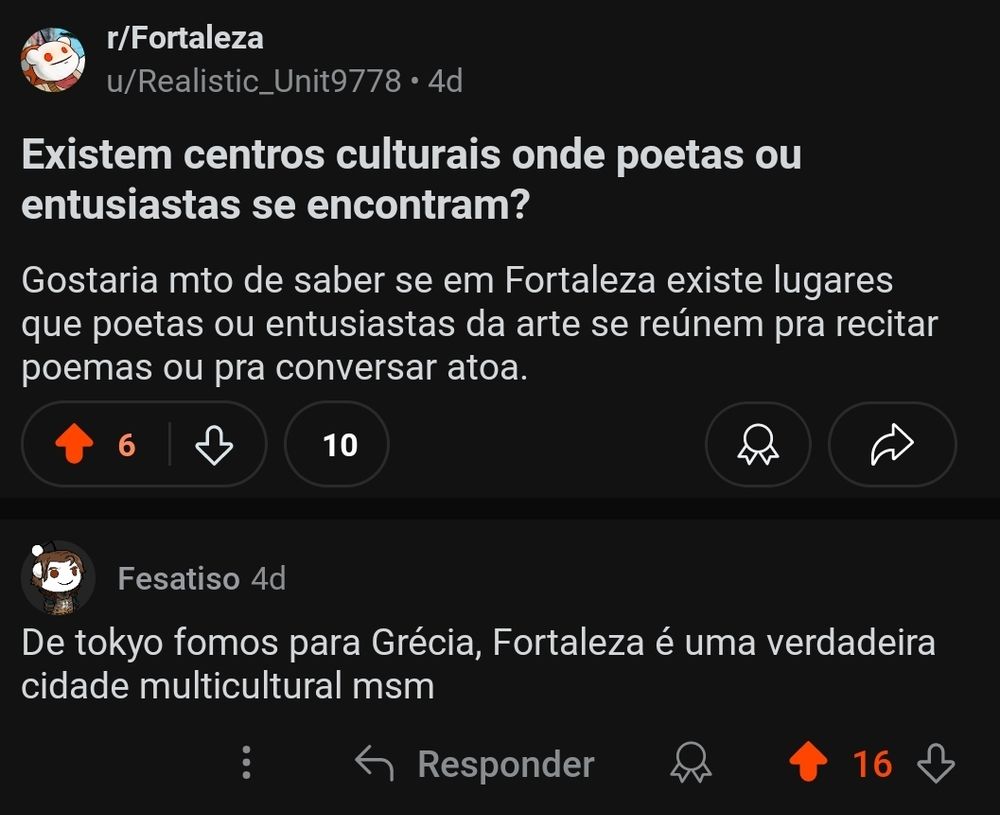Viewport: 1000px width, 815px height.
Task: Open the three-dot menu on Fesatiso's comment
Action: click(246, 764)
